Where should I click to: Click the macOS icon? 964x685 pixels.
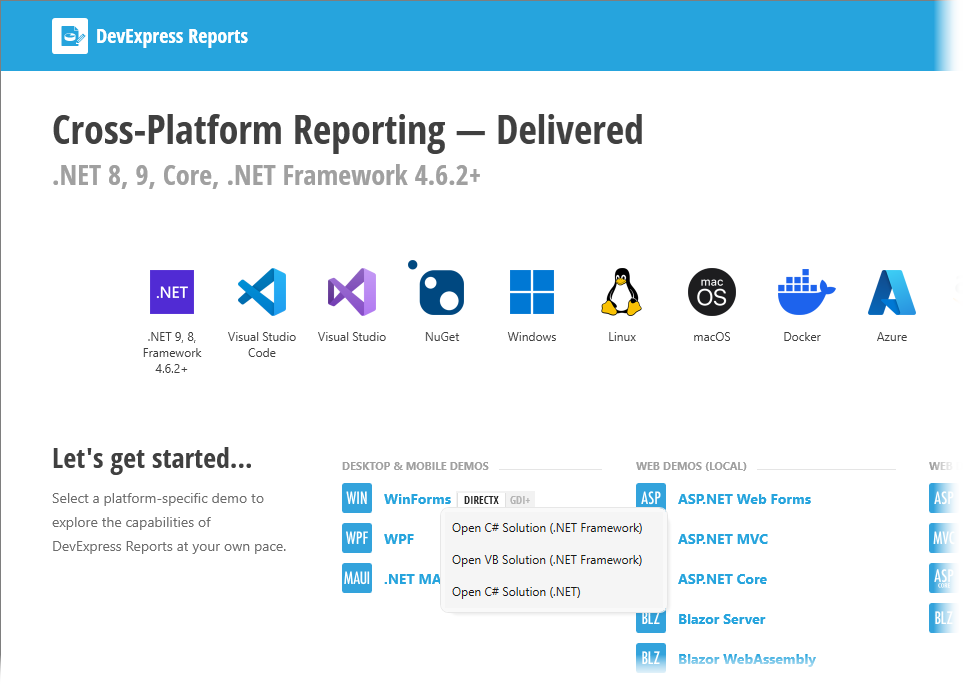(x=712, y=292)
